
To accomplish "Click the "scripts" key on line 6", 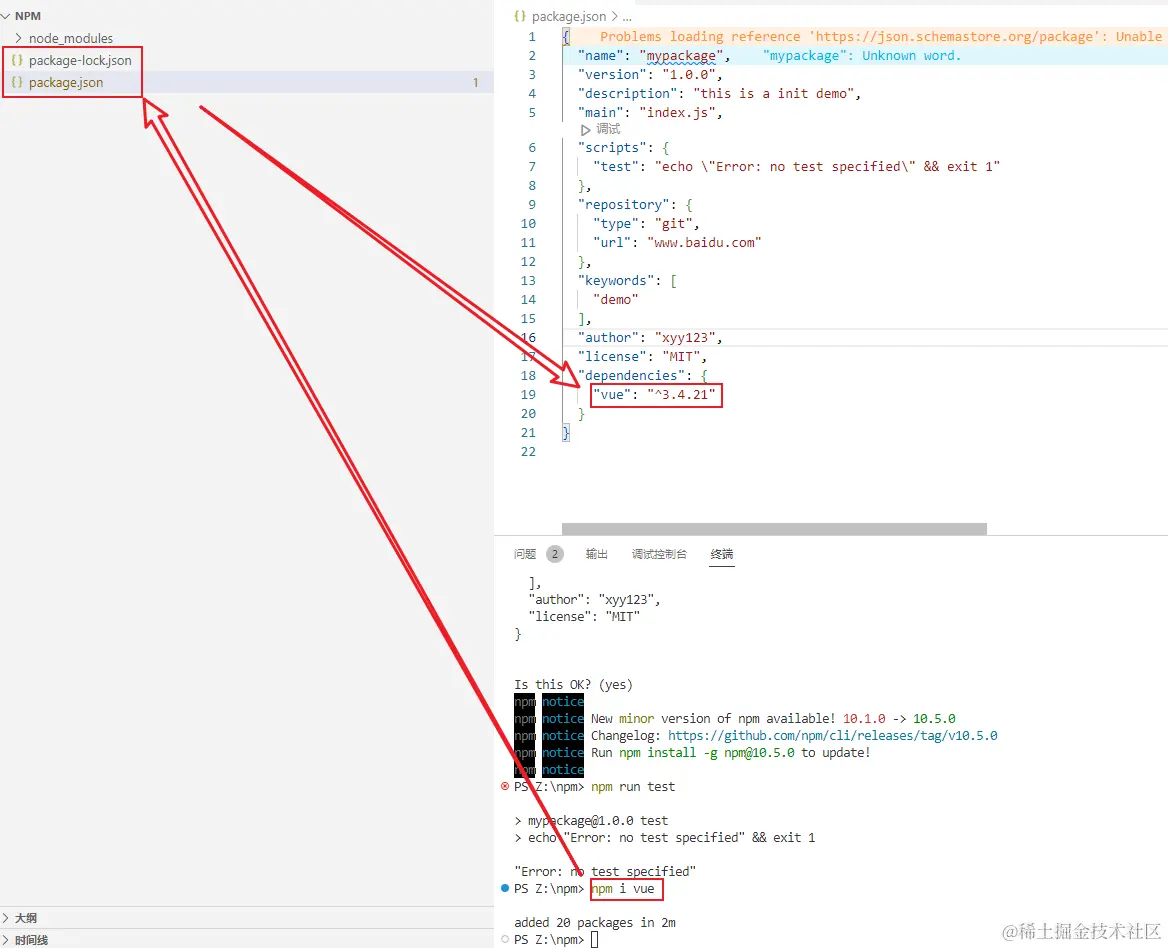I will point(612,147).
